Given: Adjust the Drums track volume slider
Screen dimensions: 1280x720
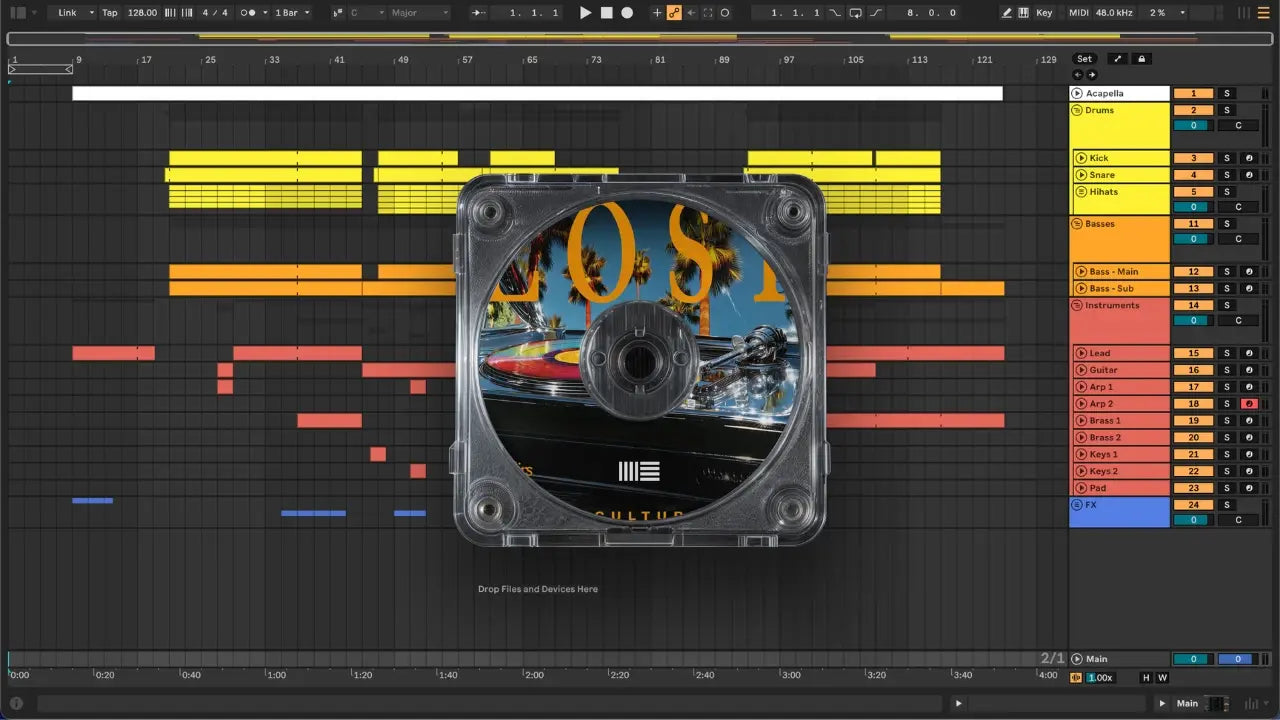Looking at the screenshot, I should [x=1193, y=126].
